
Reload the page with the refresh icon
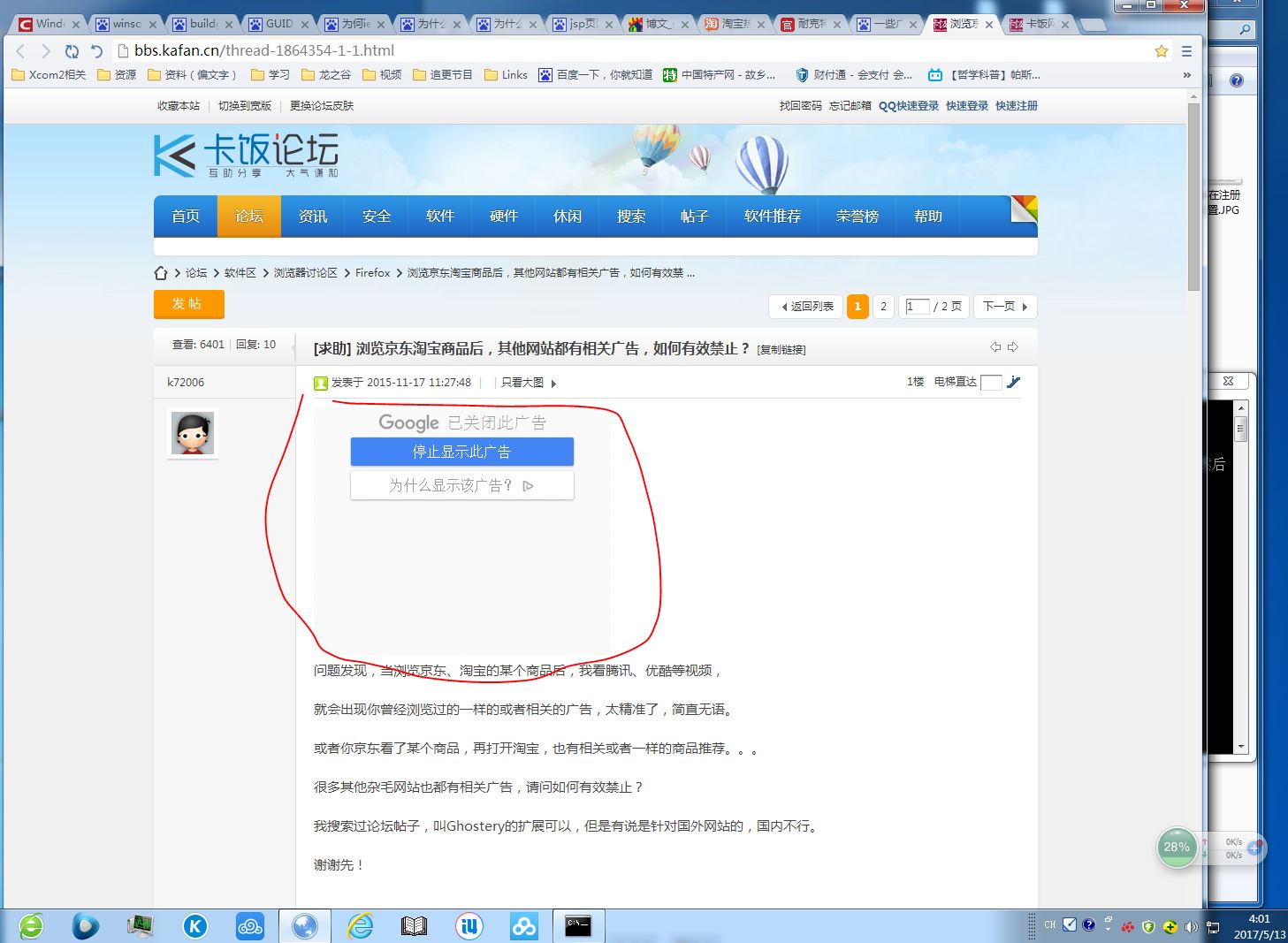[72, 51]
